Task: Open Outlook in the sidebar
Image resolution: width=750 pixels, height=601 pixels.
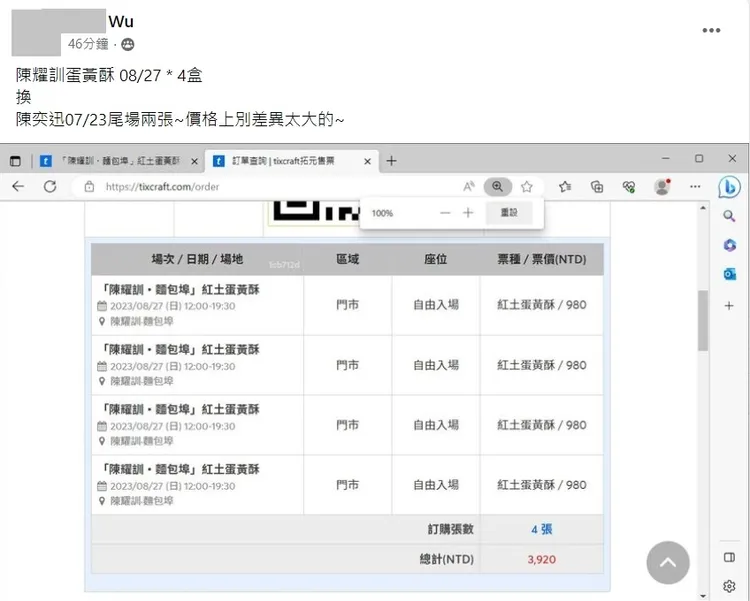Action: point(729,274)
